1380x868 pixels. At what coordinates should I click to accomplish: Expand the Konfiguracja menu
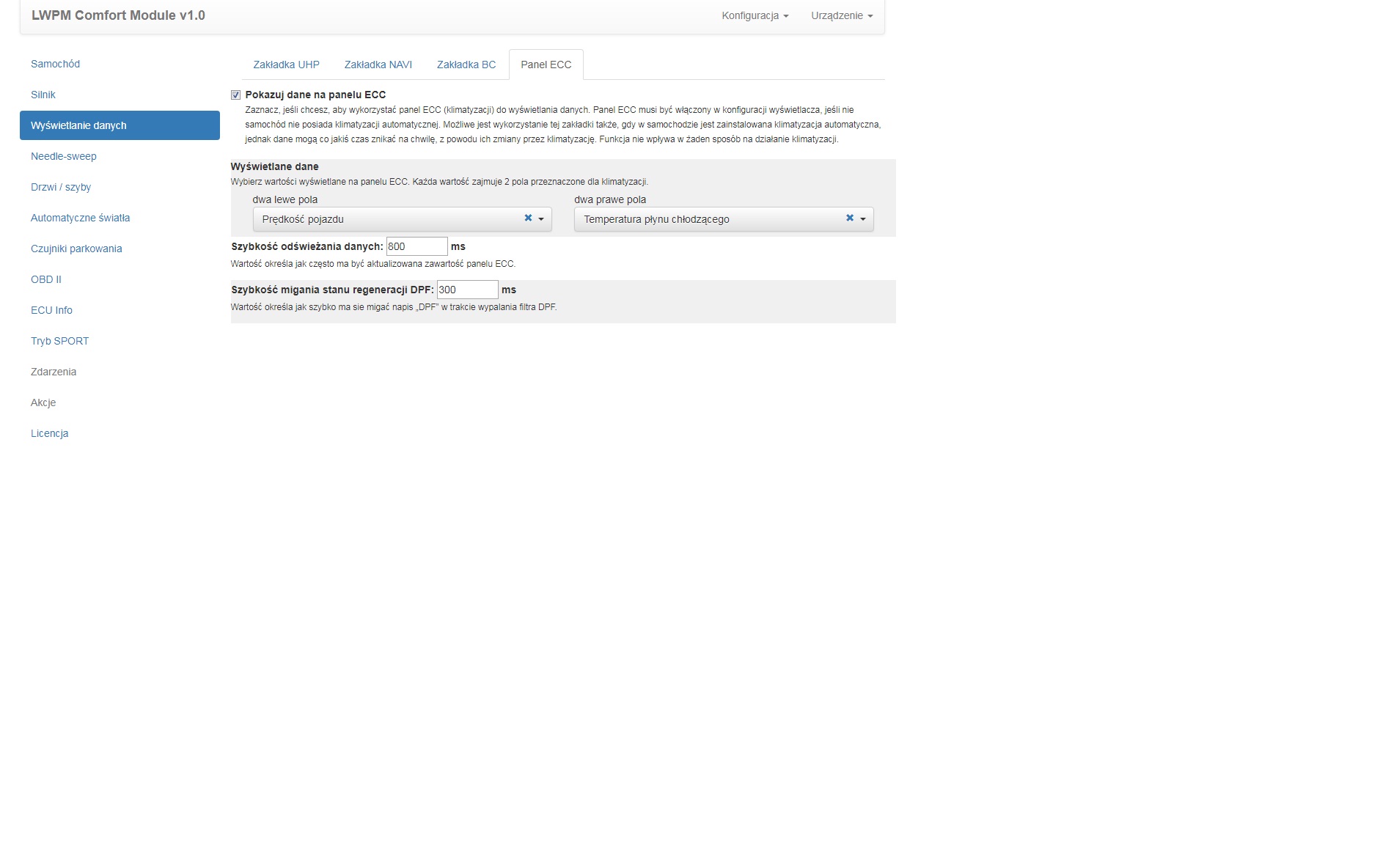pos(755,15)
